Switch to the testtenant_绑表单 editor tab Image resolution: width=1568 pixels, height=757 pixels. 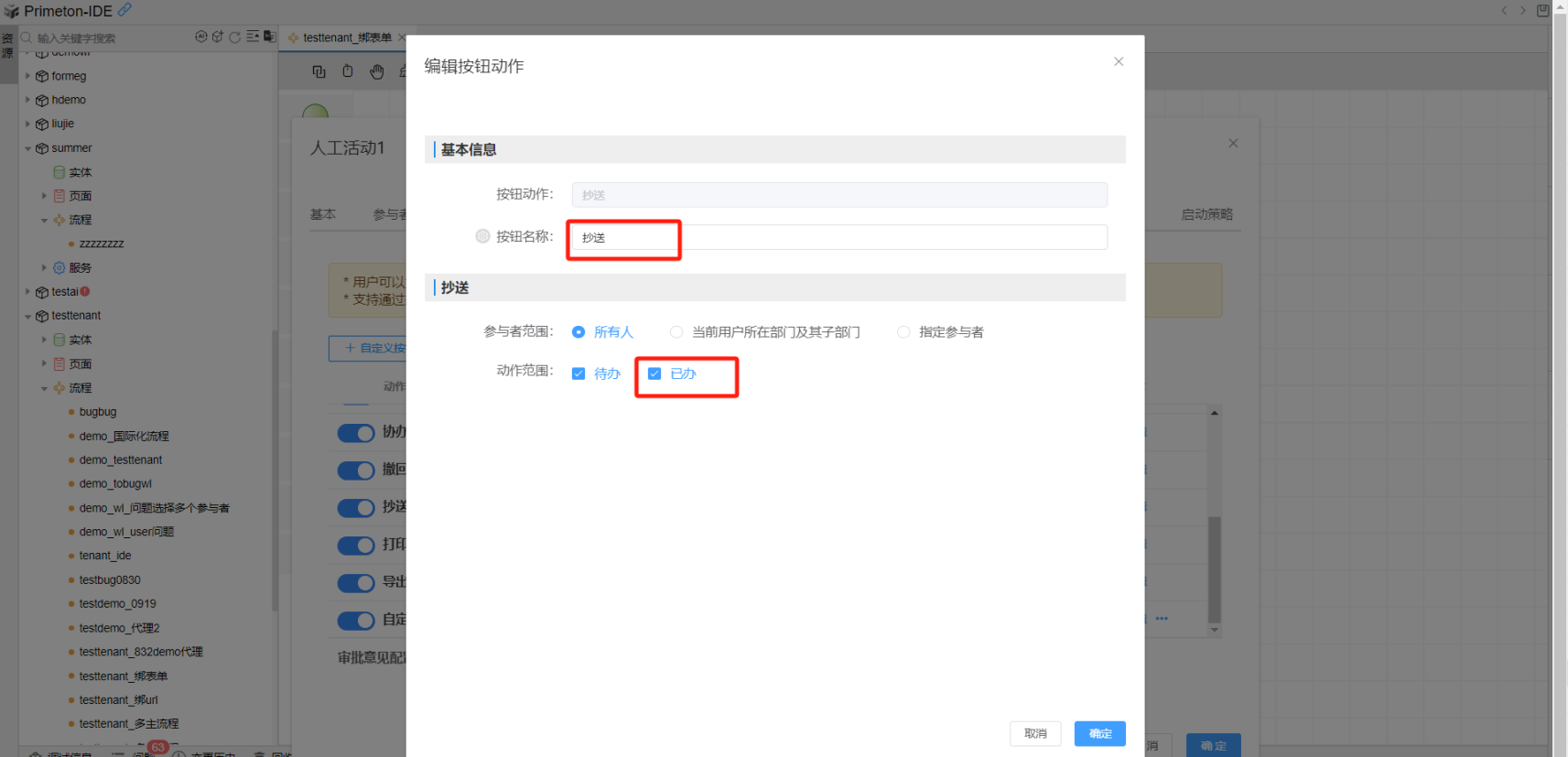click(346, 38)
